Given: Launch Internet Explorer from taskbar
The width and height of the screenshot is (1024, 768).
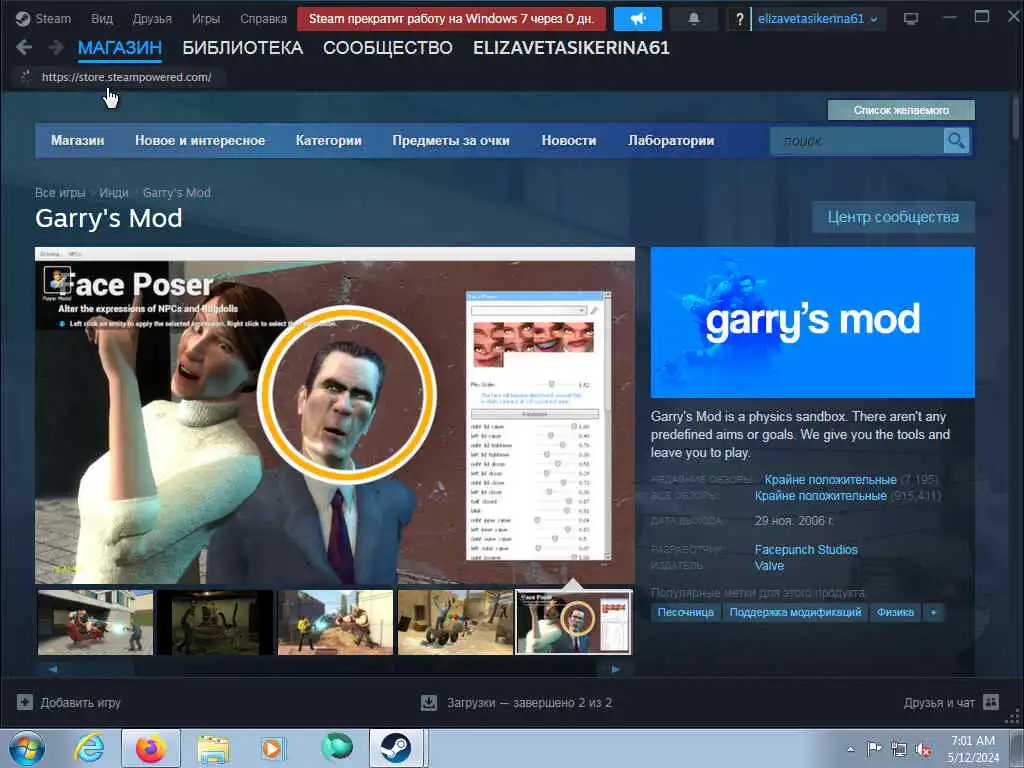Looking at the screenshot, I should click(x=89, y=748).
